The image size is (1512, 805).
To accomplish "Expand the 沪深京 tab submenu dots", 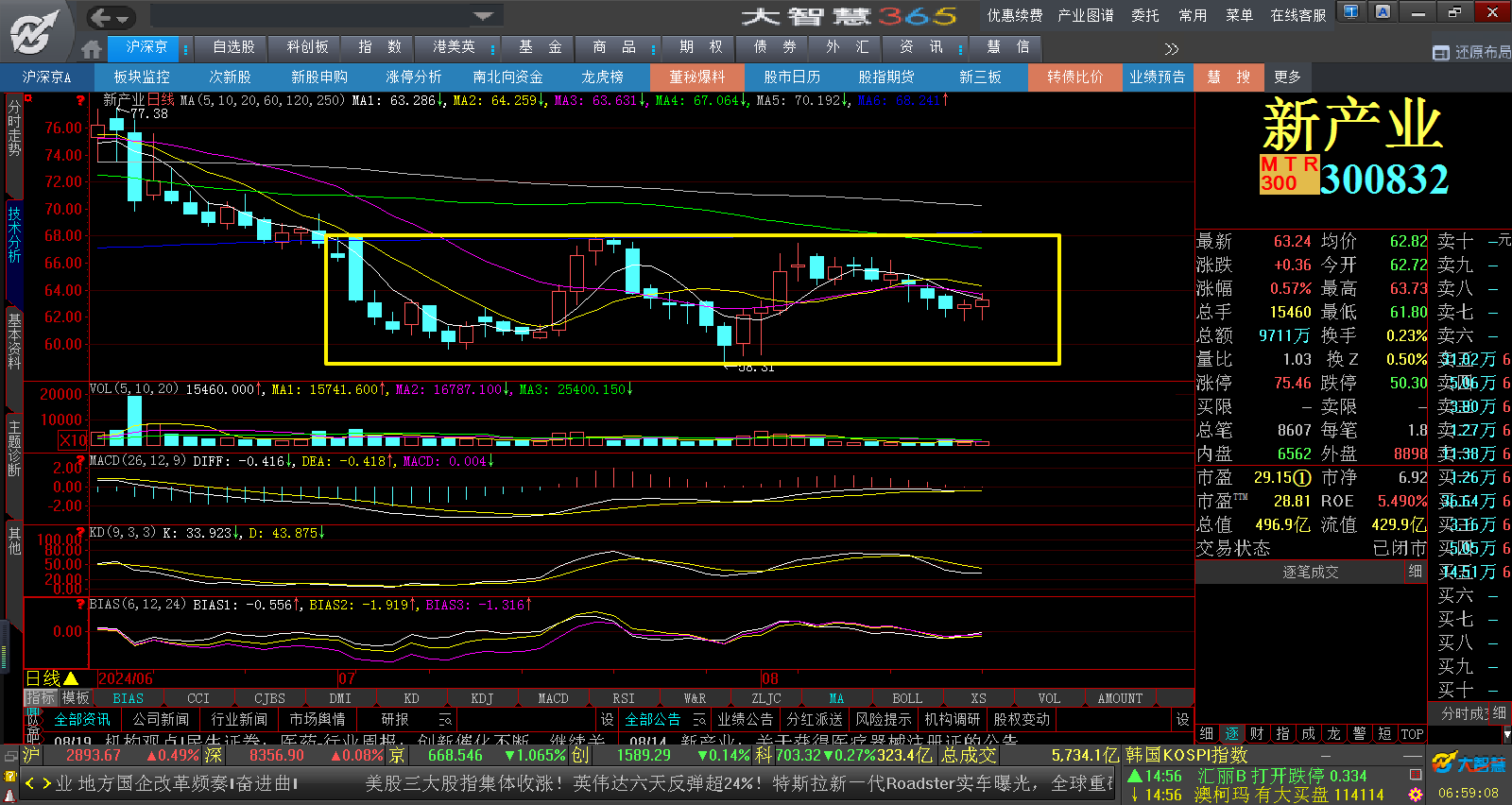I will (x=186, y=48).
